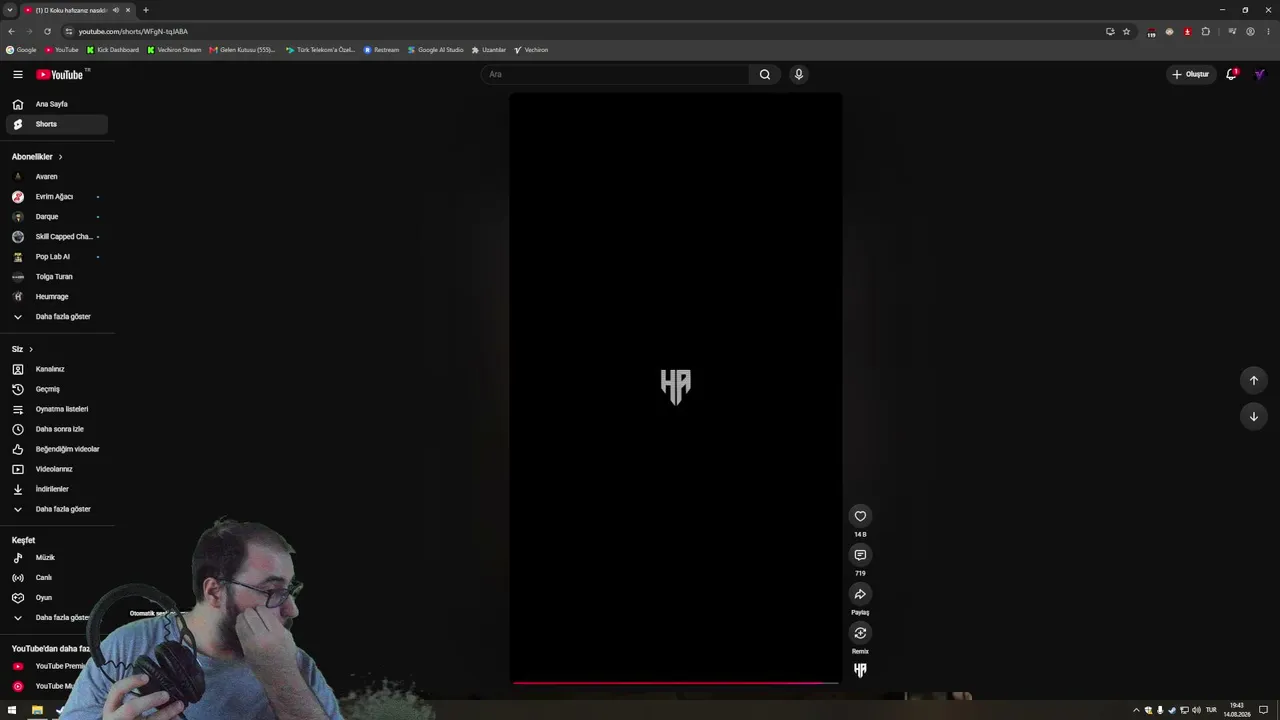Open Daha sonra izle list
The height and width of the screenshot is (720, 1280).
(x=57, y=429)
